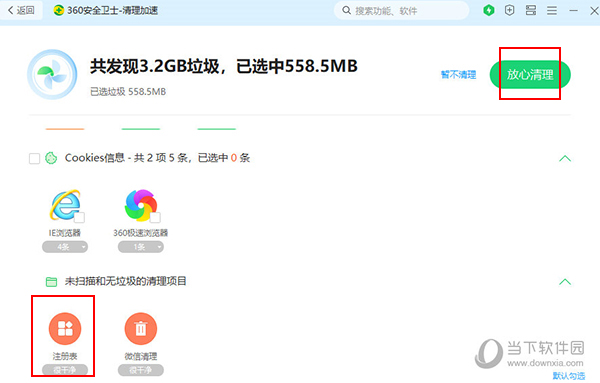Viewport: 600px width, 383px height.
Task: Click the folder icon beside 未扫描和无垃圾的清理项目
Action: tap(51, 282)
